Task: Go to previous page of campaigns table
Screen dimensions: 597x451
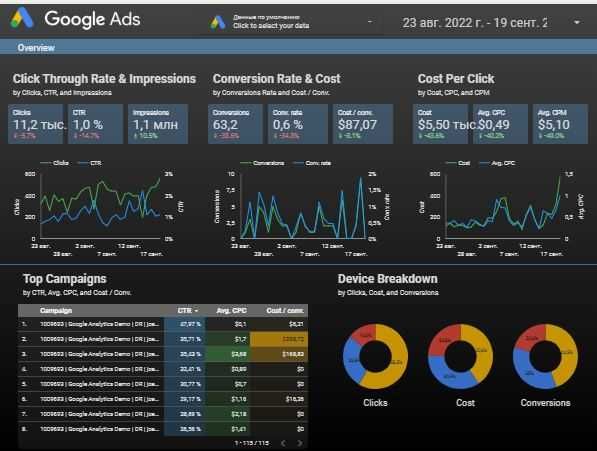Action: [283, 443]
